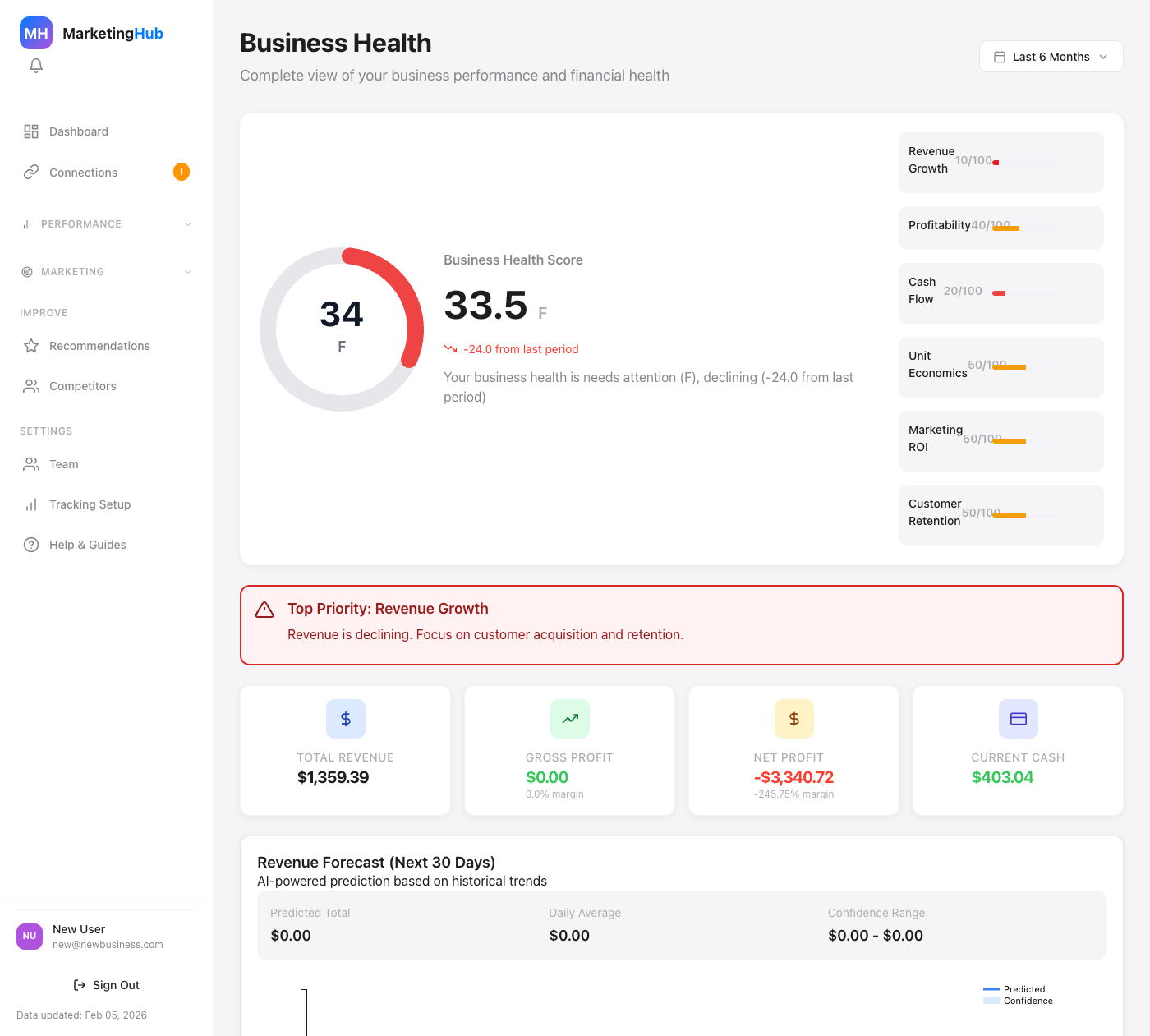Open Tracking Setup via the bar chart icon

(31, 504)
